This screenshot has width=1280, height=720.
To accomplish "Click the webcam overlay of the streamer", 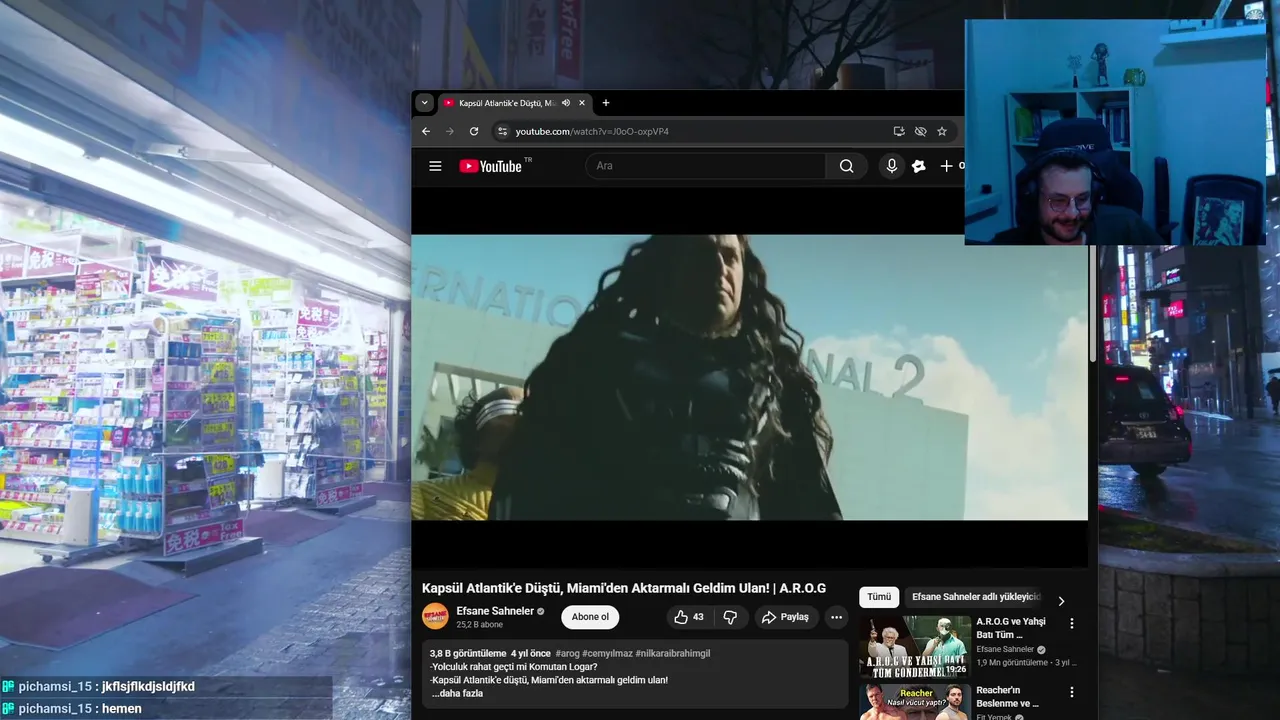I will coord(1115,131).
